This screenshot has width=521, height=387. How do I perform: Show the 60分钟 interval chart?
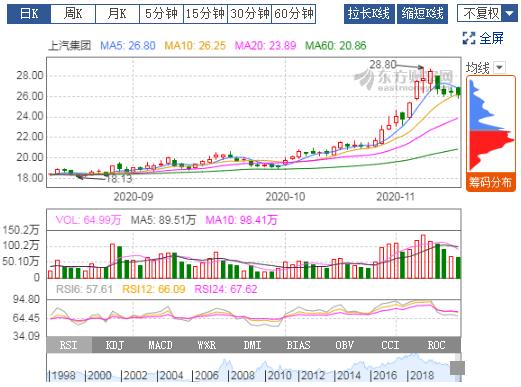click(293, 14)
